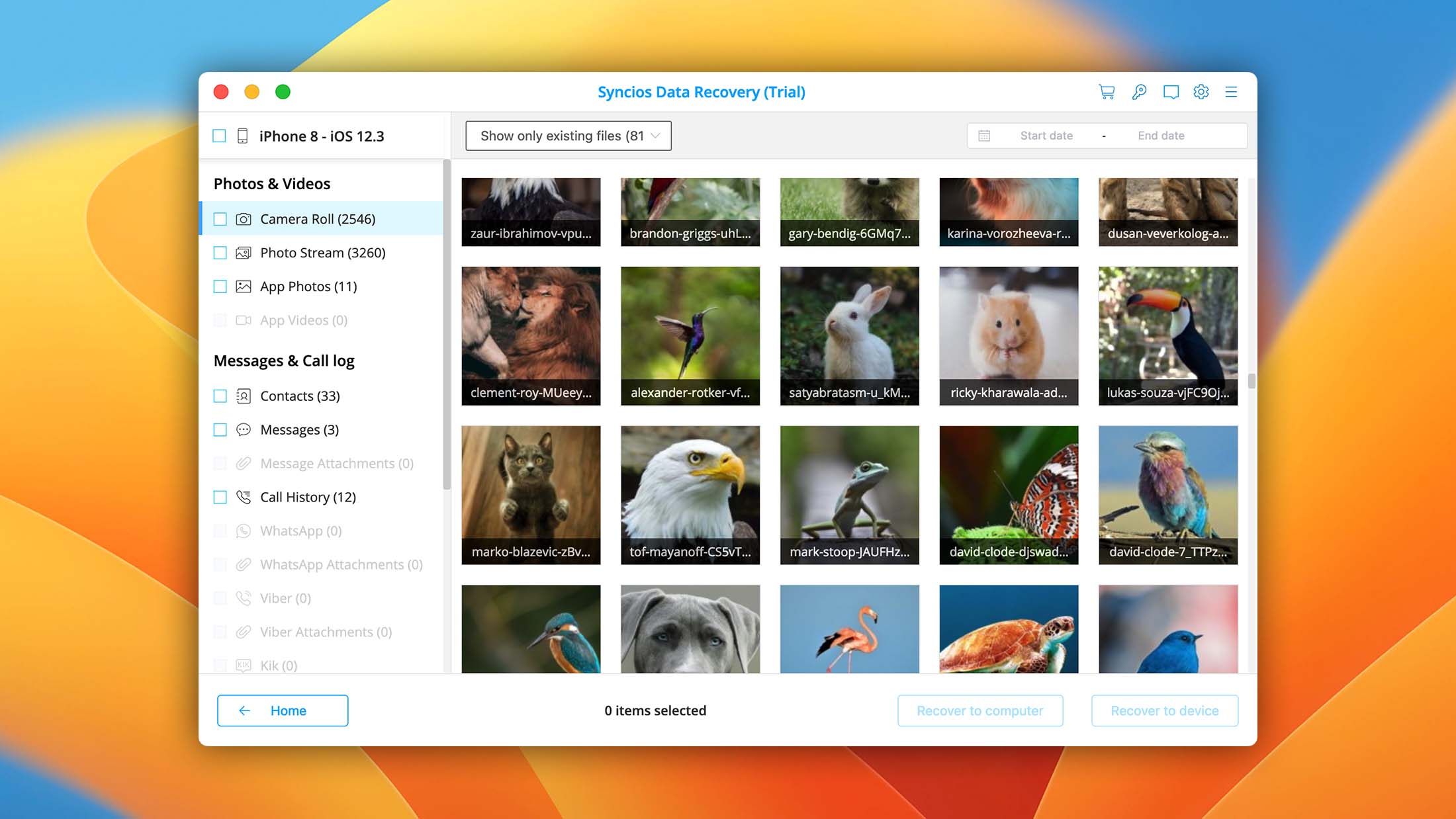Image resolution: width=1456 pixels, height=819 pixels.
Task: Show Messages (3) category
Action: 321,429
